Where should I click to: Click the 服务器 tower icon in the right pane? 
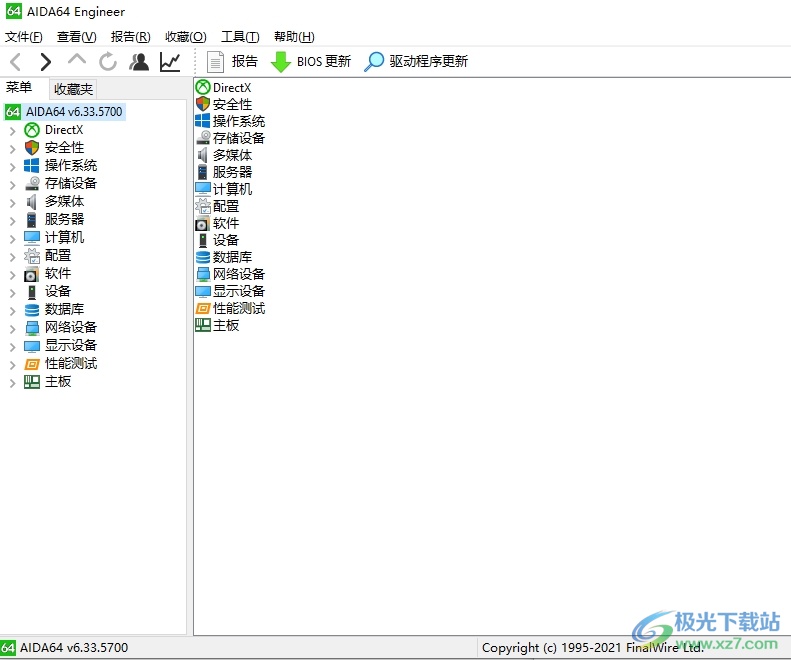[203, 172]
